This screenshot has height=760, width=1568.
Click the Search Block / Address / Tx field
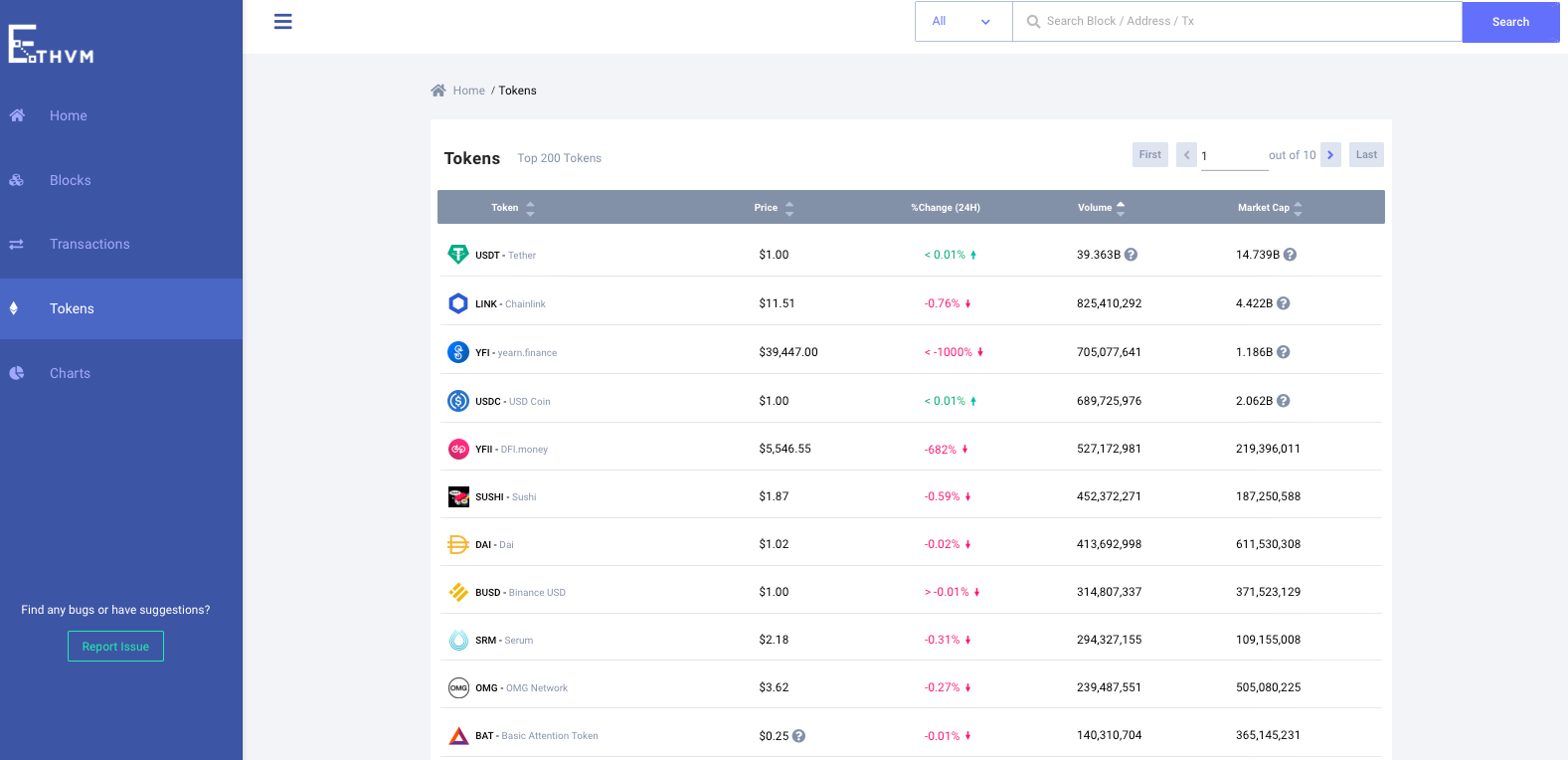[1237, 21]
